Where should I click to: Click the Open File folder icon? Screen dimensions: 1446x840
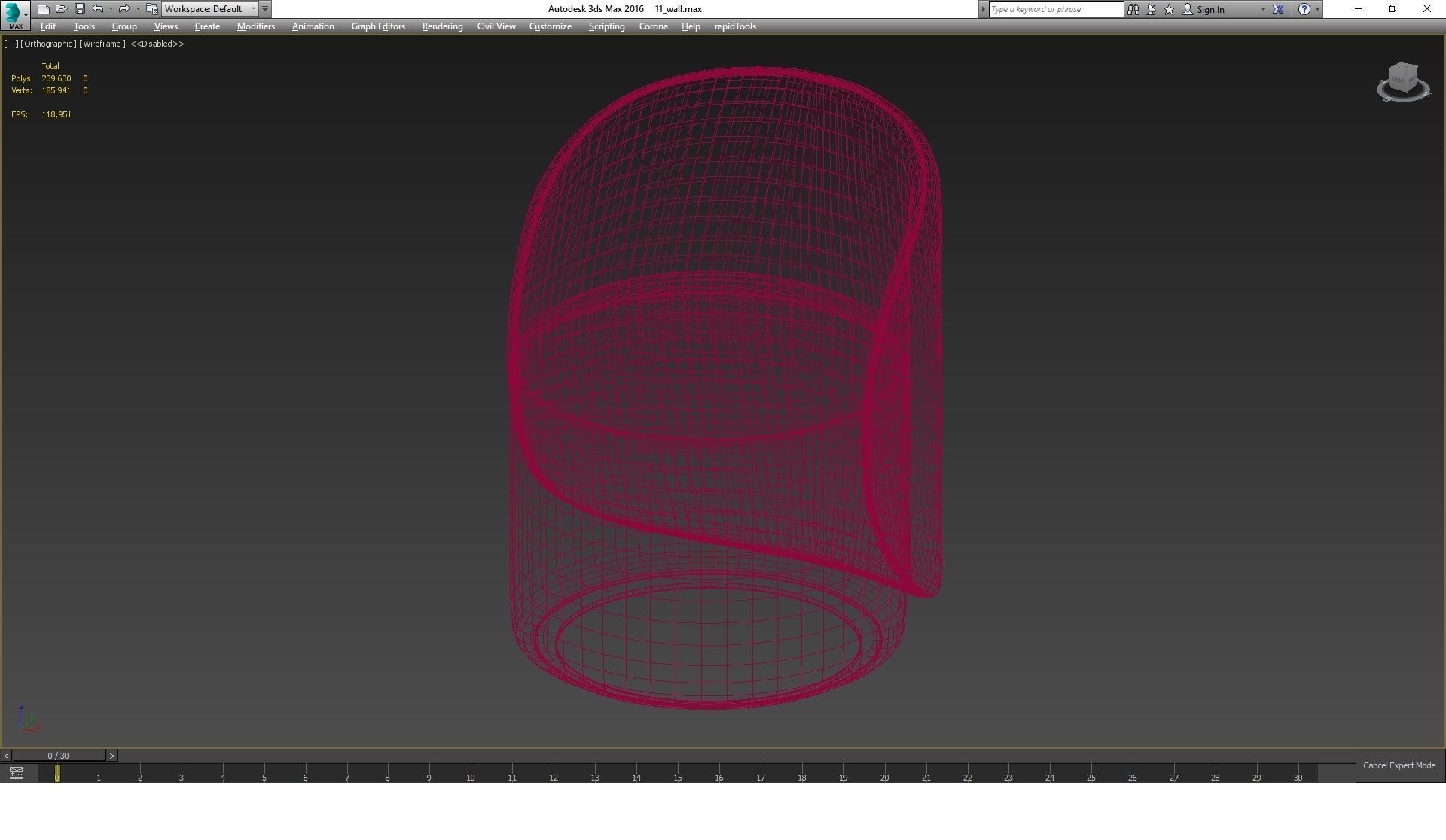(x=62, y=9)
